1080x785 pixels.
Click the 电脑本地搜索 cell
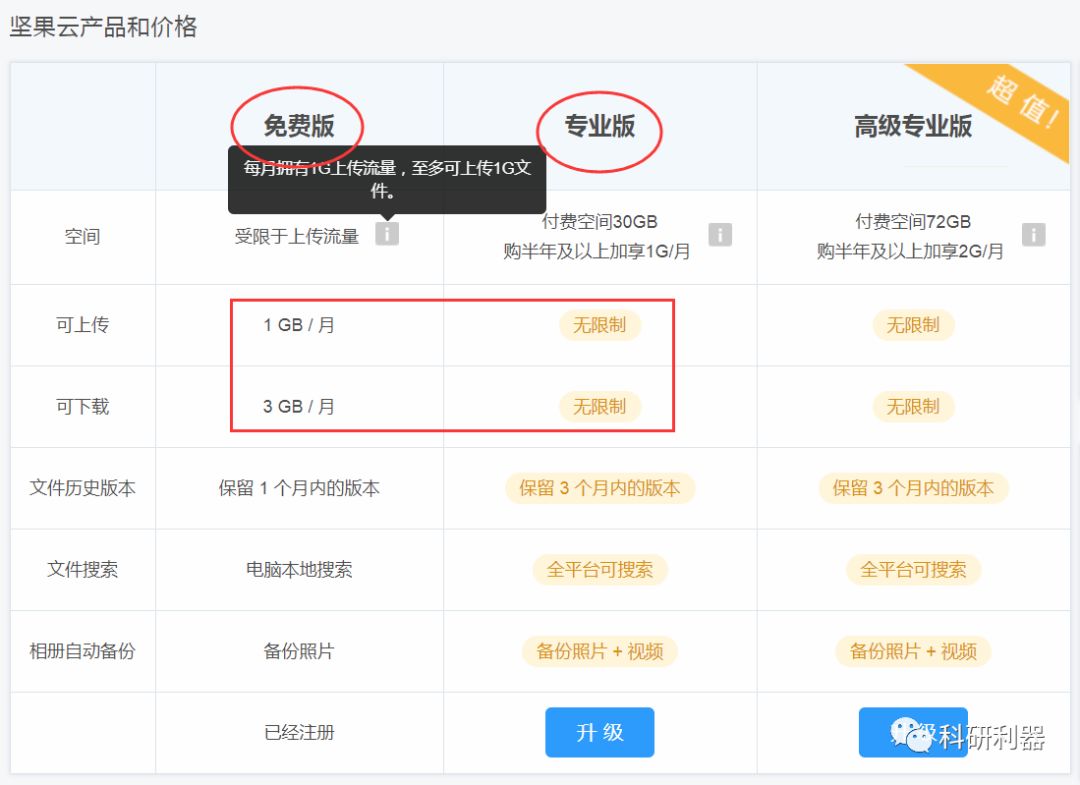click(x=299, y=569)
